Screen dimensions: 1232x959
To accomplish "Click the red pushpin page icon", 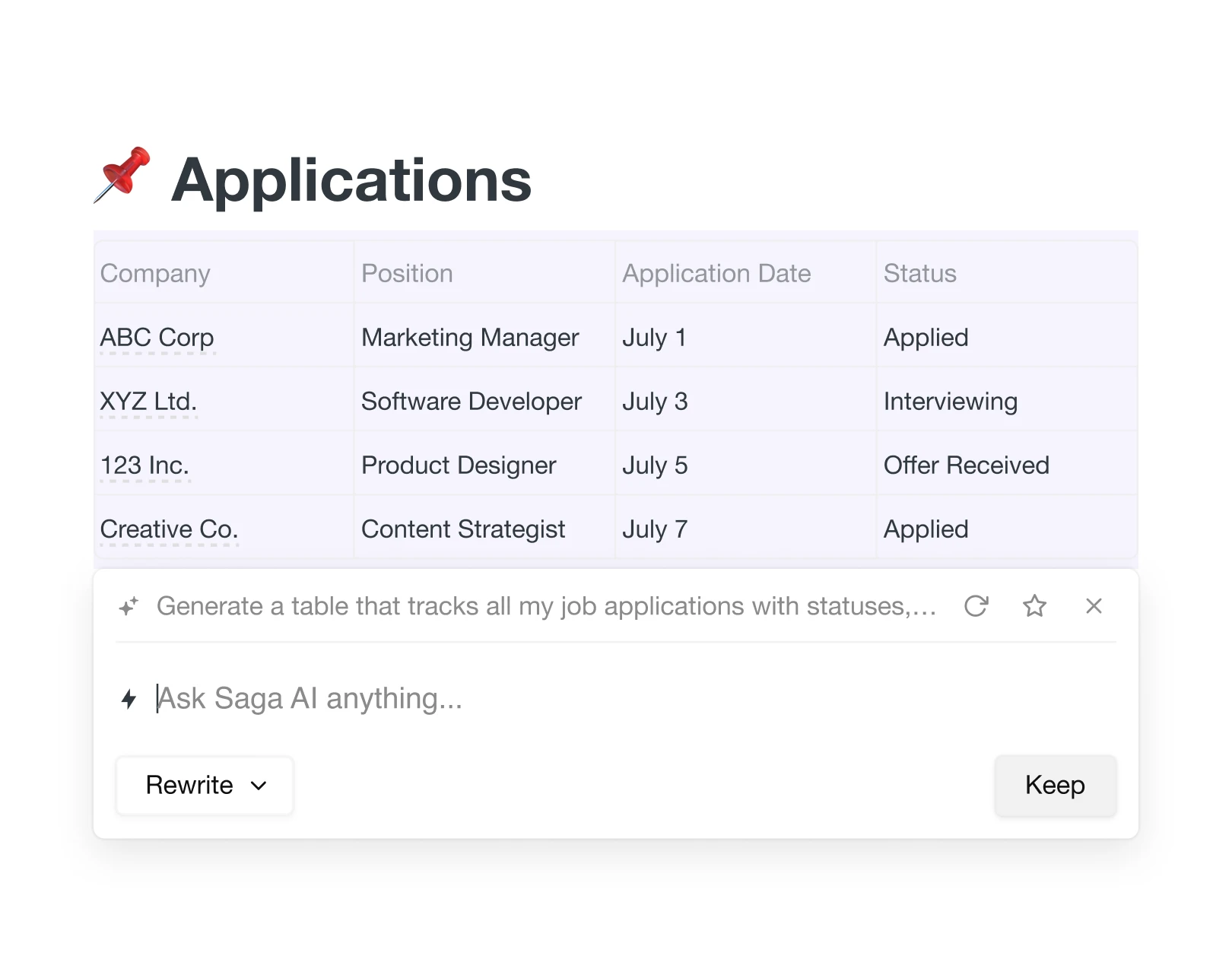I will point(122,175).
